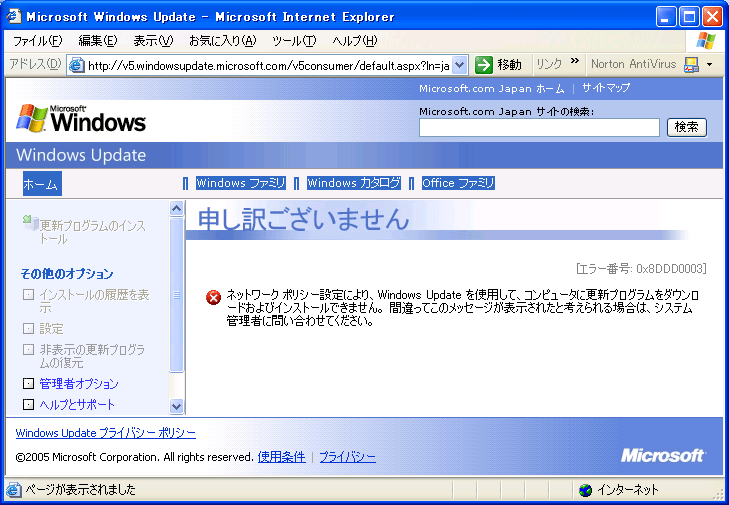Screen dimensions: 729x505
Task: Open the Windows カタログ link
Action: [354, 183]
